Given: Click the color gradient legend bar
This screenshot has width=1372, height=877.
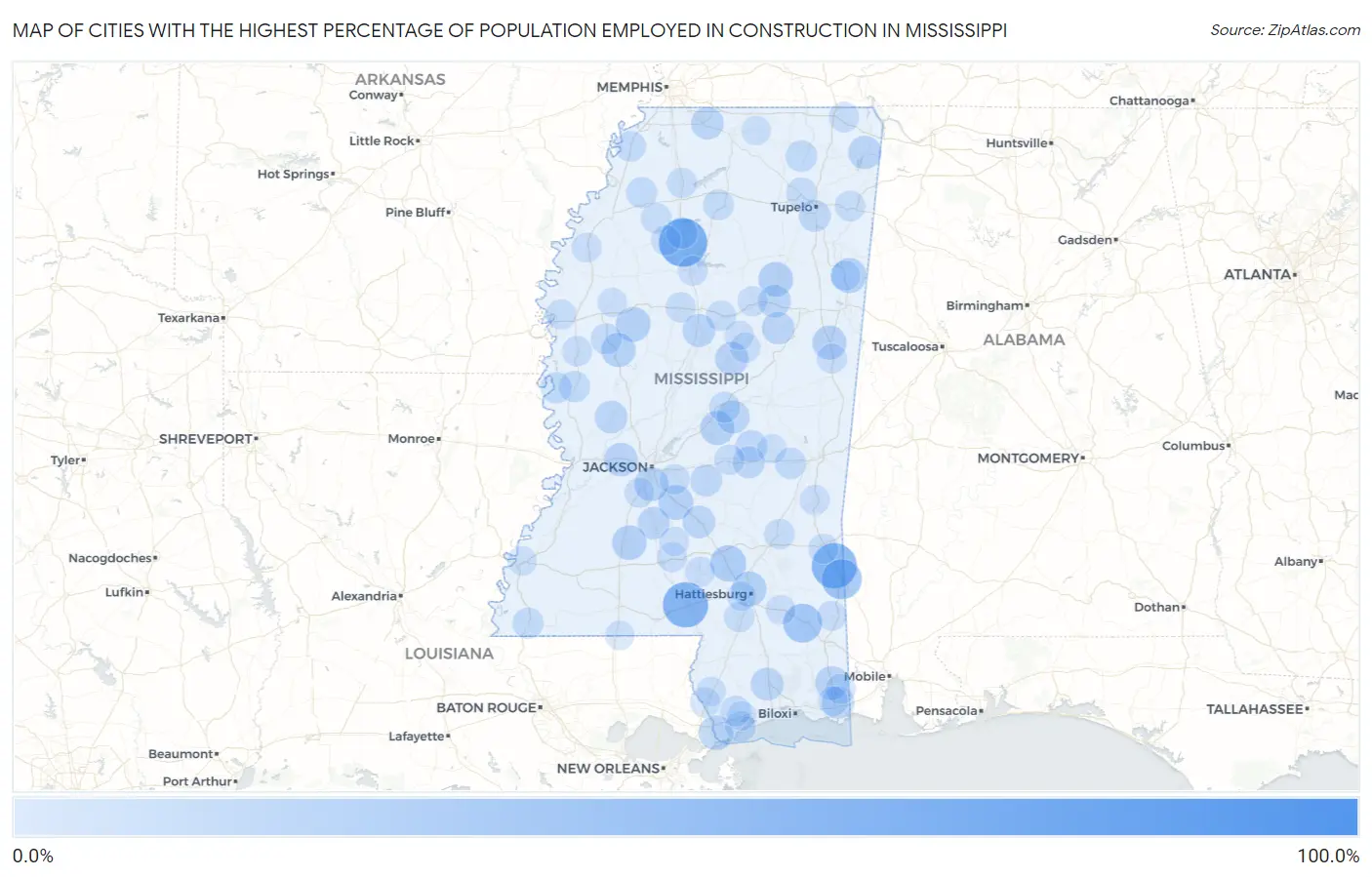Looking at the screenshot, I should (x=686, y=817).
